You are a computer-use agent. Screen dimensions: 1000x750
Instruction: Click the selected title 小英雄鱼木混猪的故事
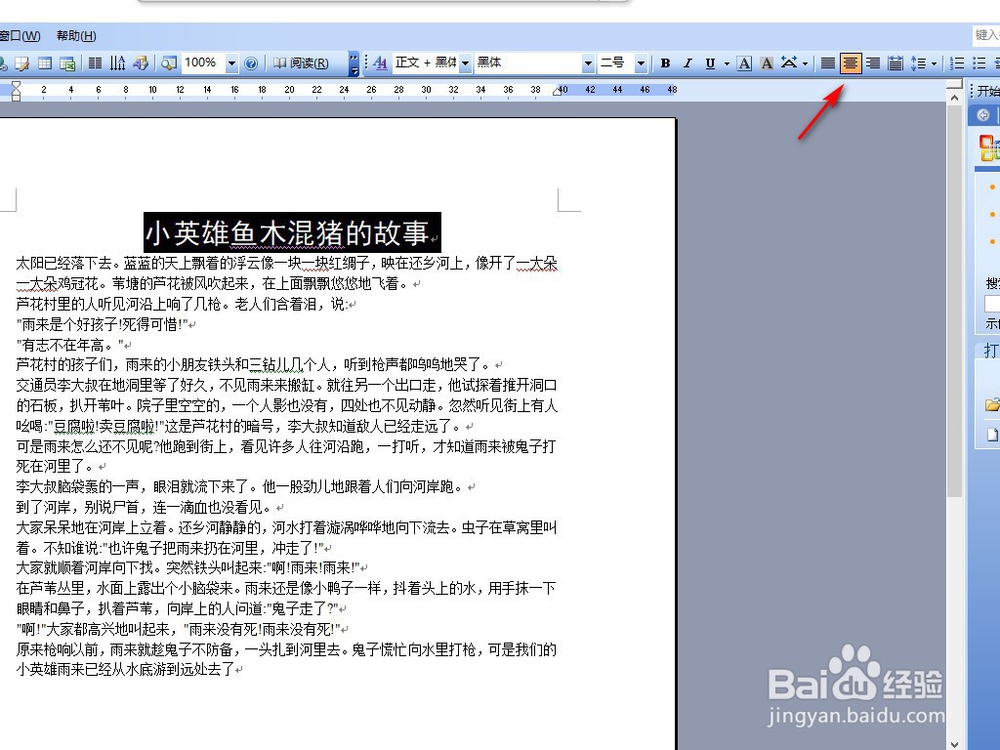click(292, 233)
